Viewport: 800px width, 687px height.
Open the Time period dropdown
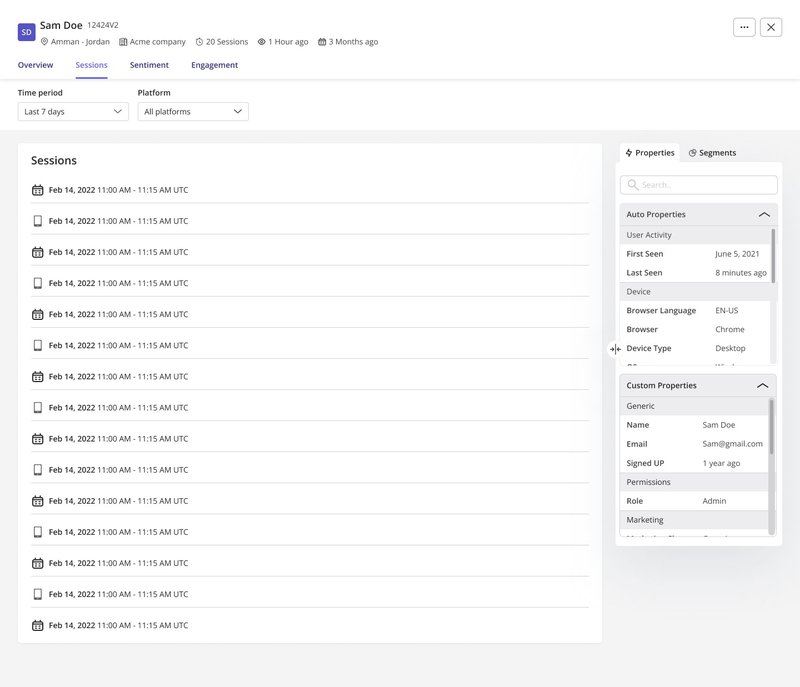(x=73, y=112)
